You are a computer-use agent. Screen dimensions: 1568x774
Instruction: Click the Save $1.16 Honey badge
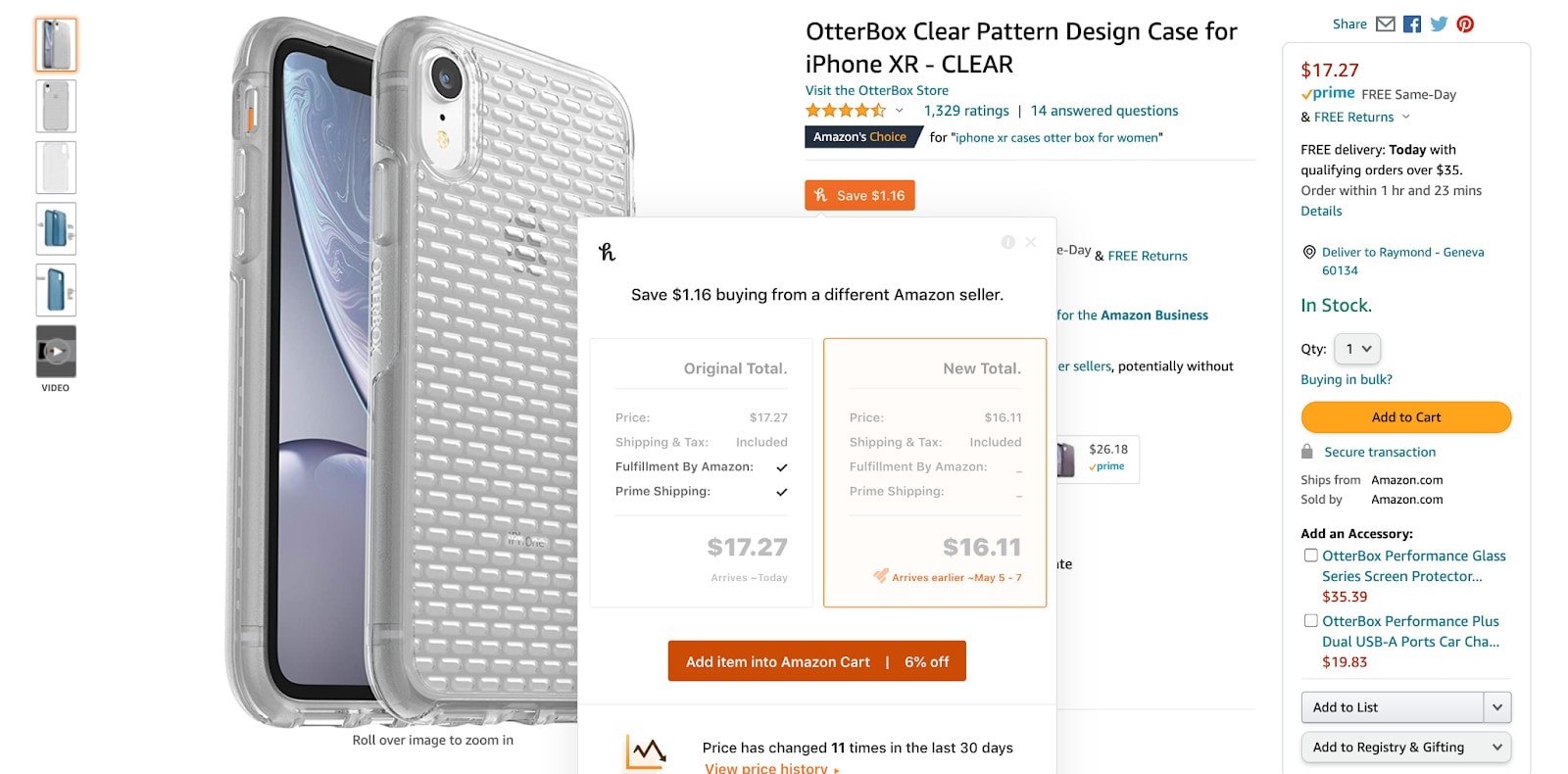(859, 195)
